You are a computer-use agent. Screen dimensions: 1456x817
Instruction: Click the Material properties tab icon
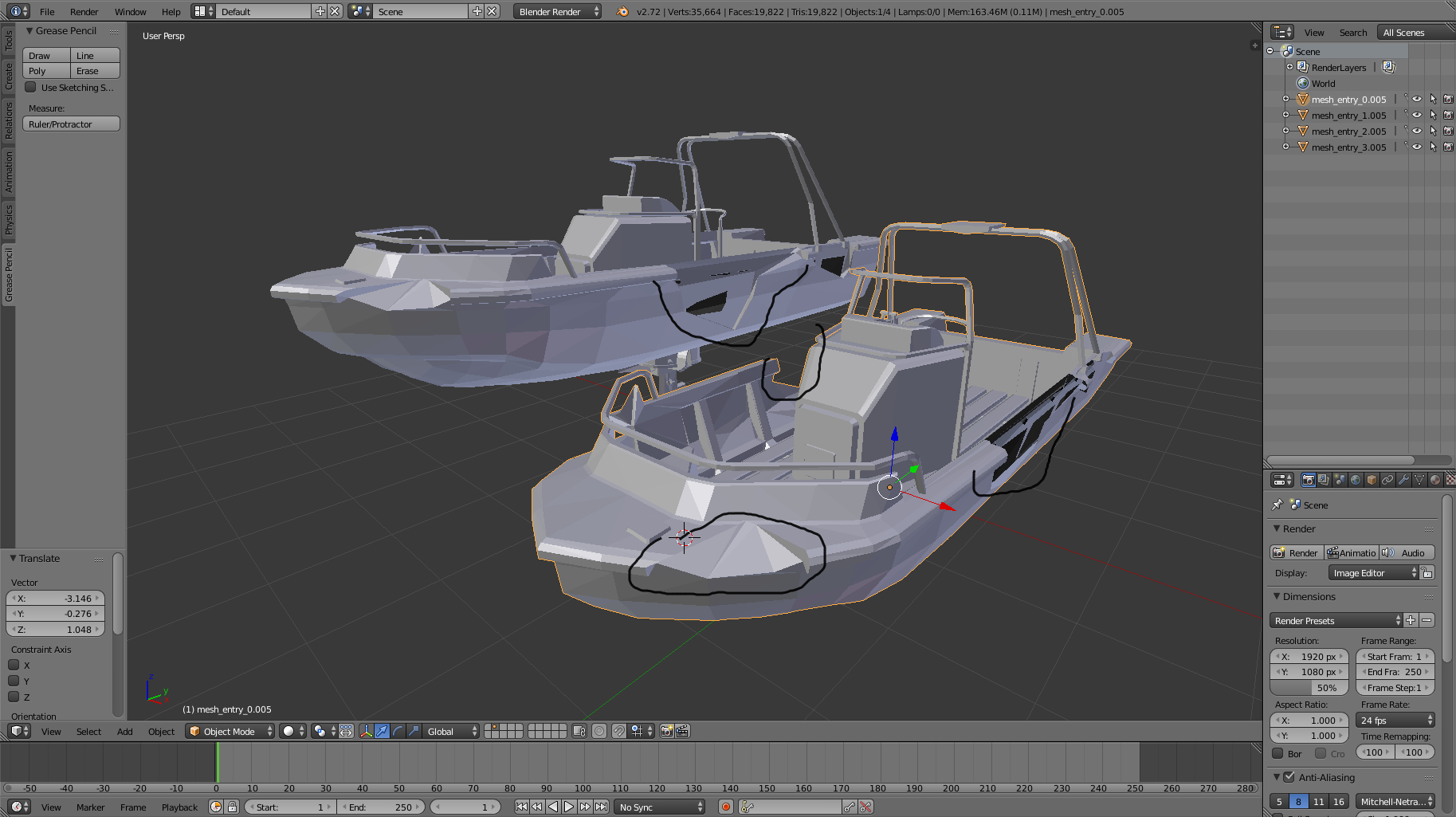[1435, 480]
